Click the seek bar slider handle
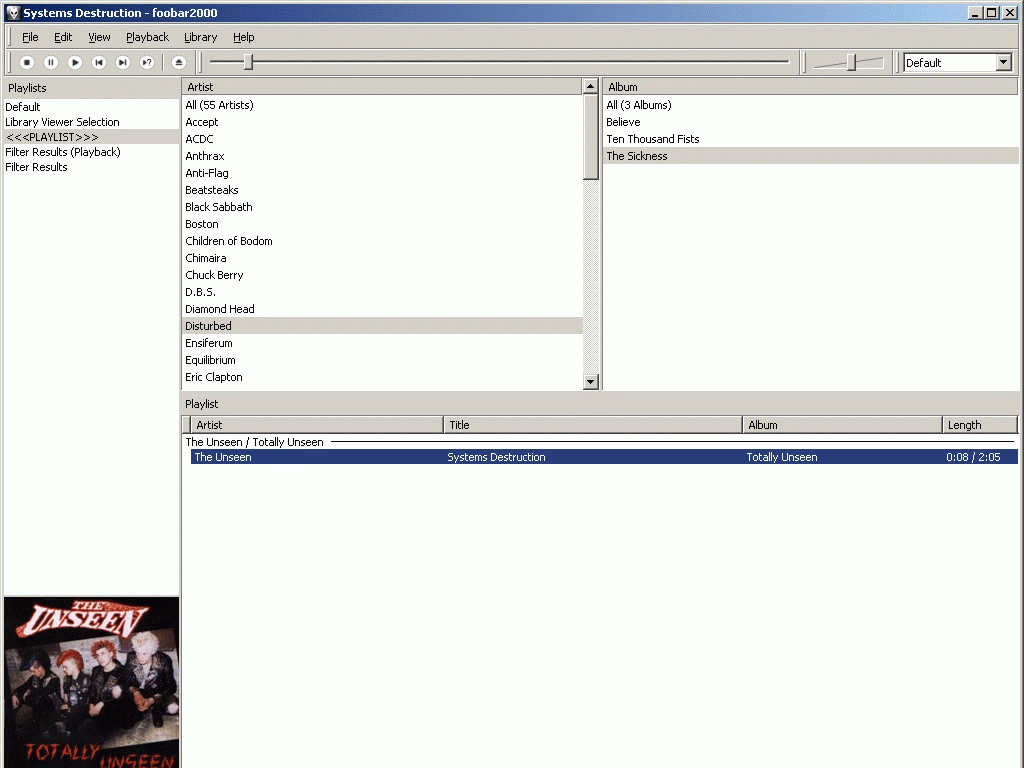Viewport: 1024px width, 768px height. click(248, 62)
